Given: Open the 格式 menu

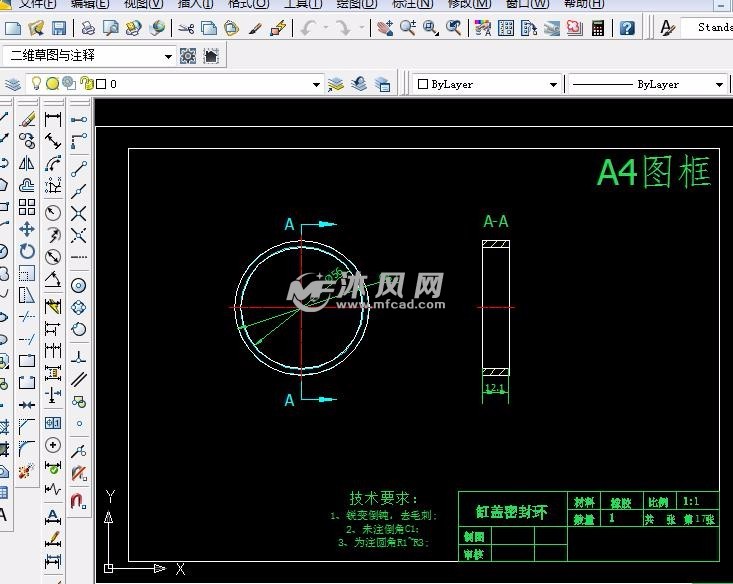Looking at the screenshot, I should click(248, 4).
